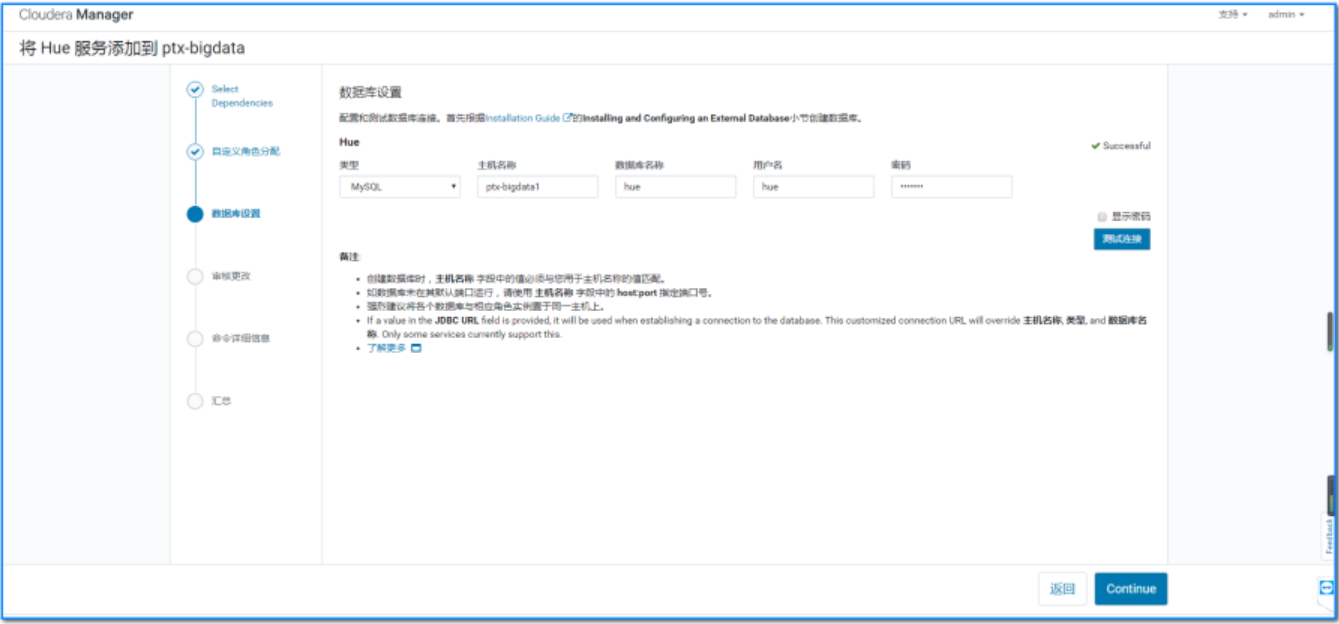Click the 命令详细信息 step circle

tap(195, 339)
